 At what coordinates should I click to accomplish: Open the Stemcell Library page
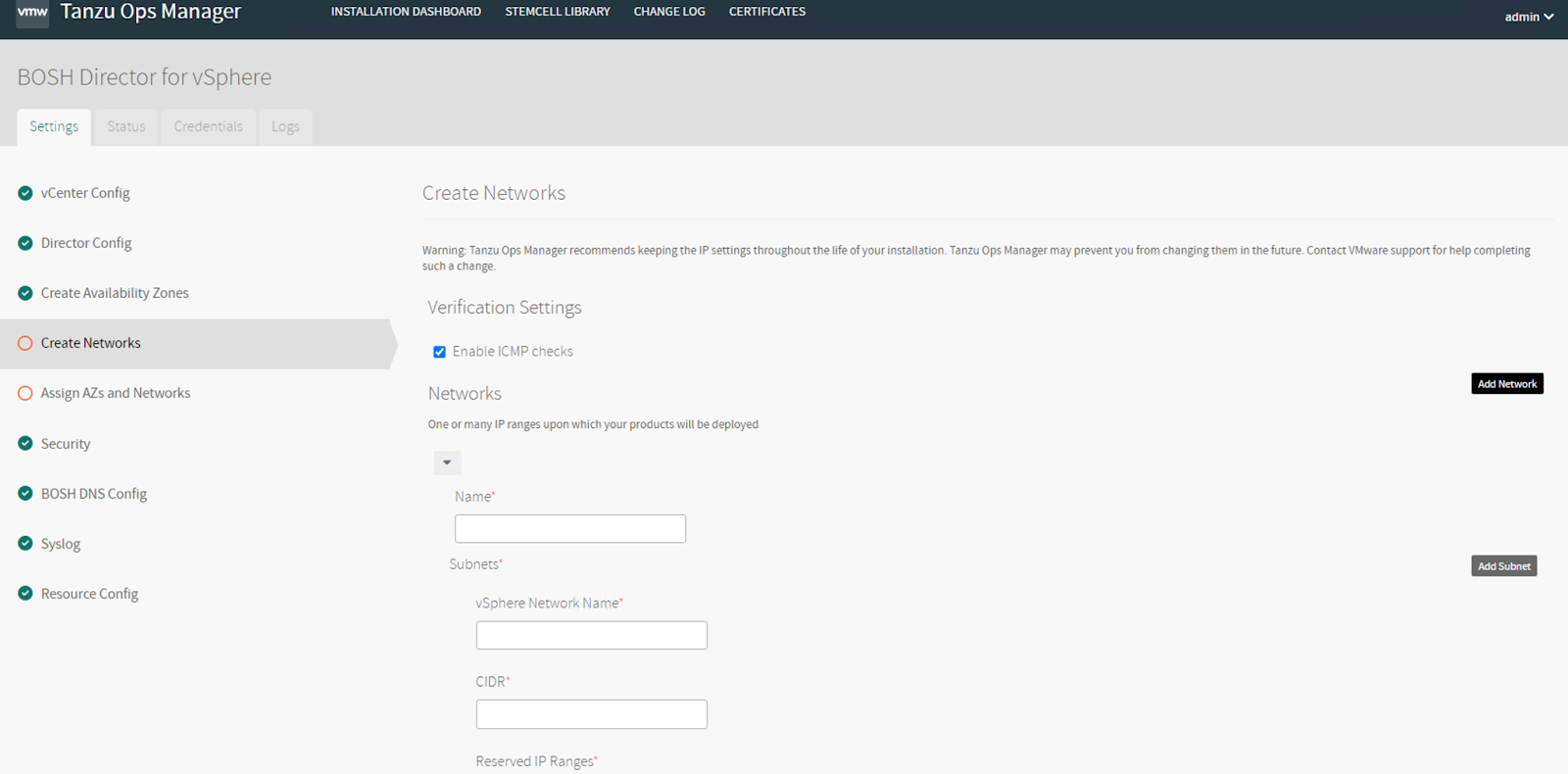point(558,12)
